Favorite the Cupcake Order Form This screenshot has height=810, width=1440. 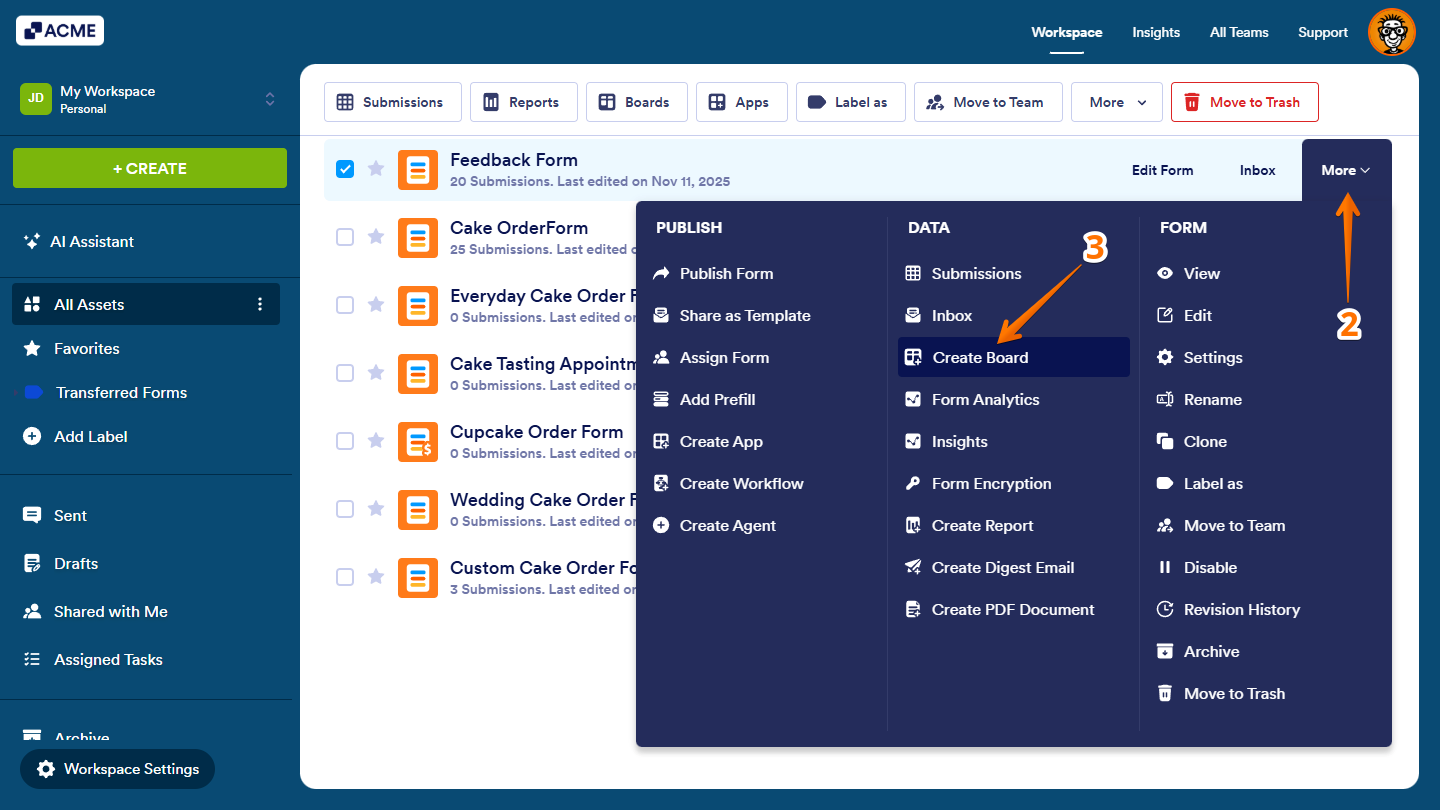point(375,441)
